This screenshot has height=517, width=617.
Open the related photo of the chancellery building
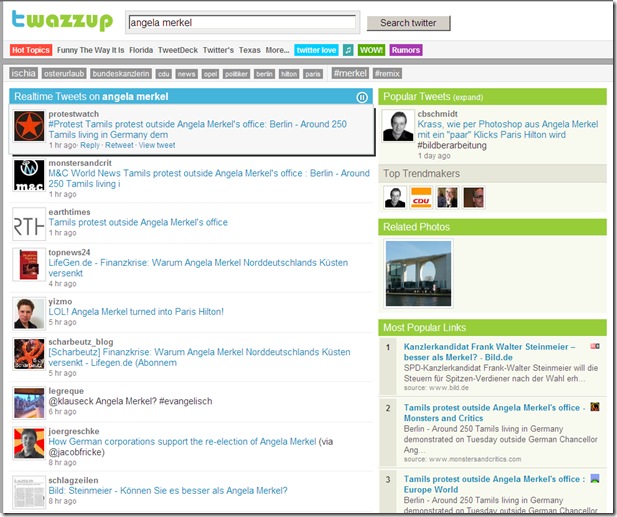click(418, 273)
